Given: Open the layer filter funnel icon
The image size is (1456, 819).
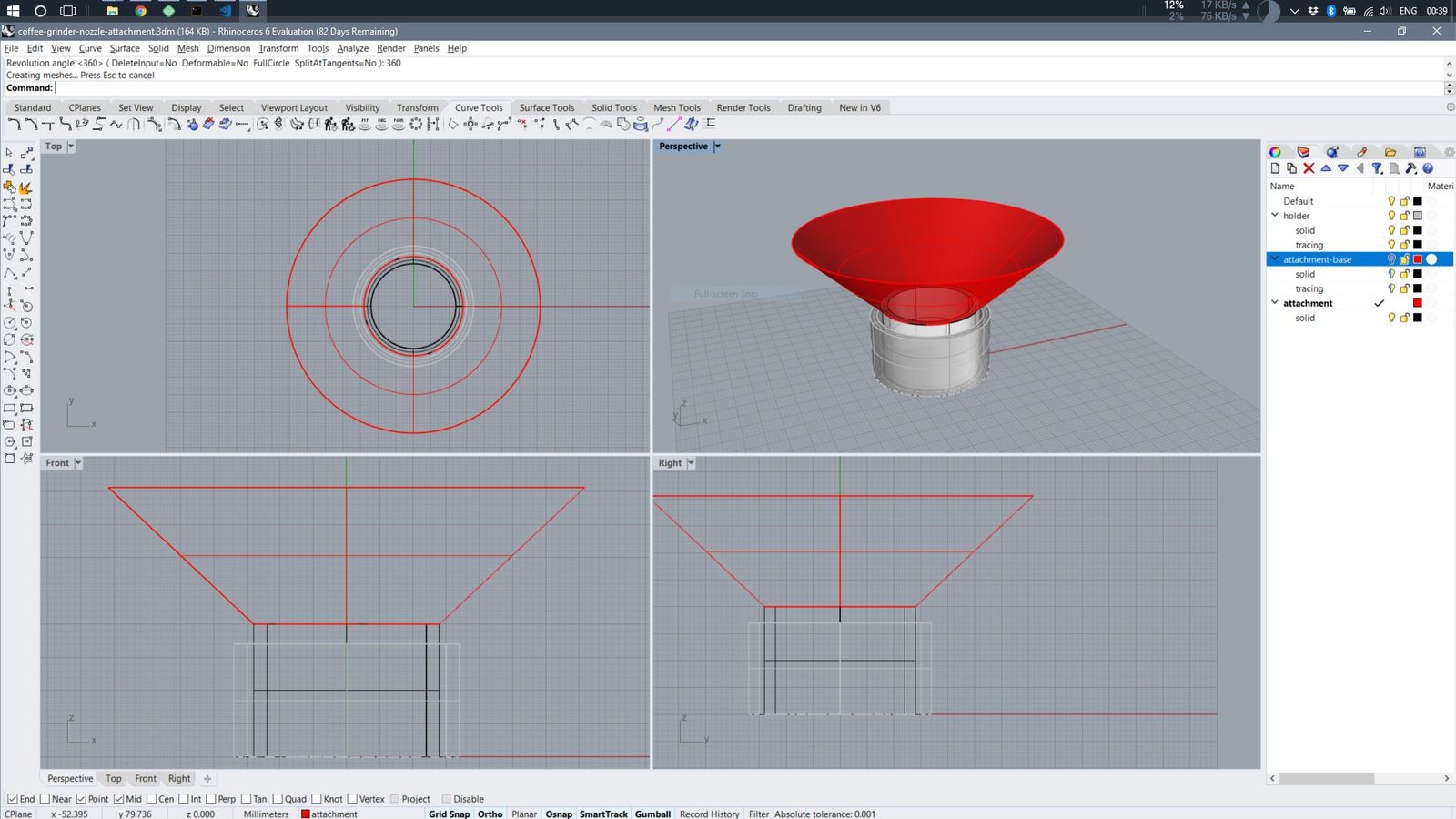Looking at the screenshot, I should point(1377,168).
